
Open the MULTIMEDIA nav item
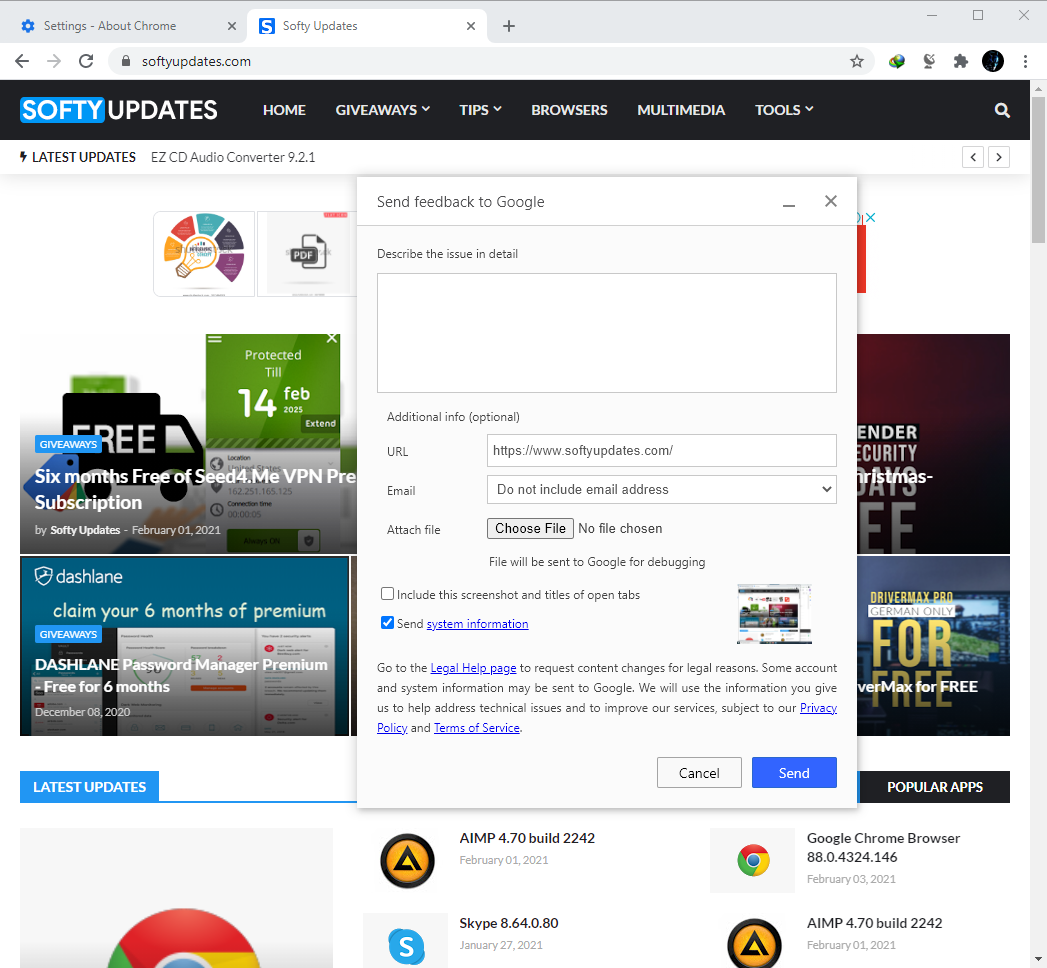(x=681, y=110)
